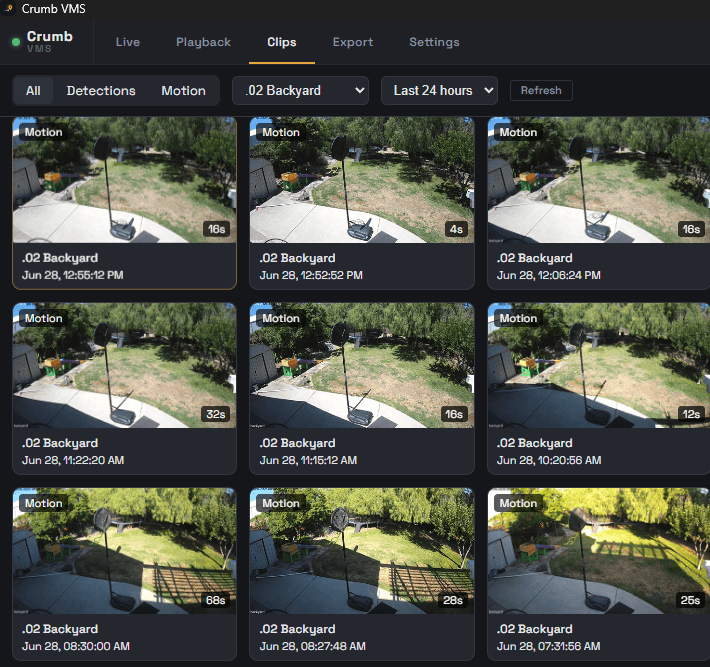710x667 pixels.
Task: Click the 12s duration badge
Action: point(691,414)
